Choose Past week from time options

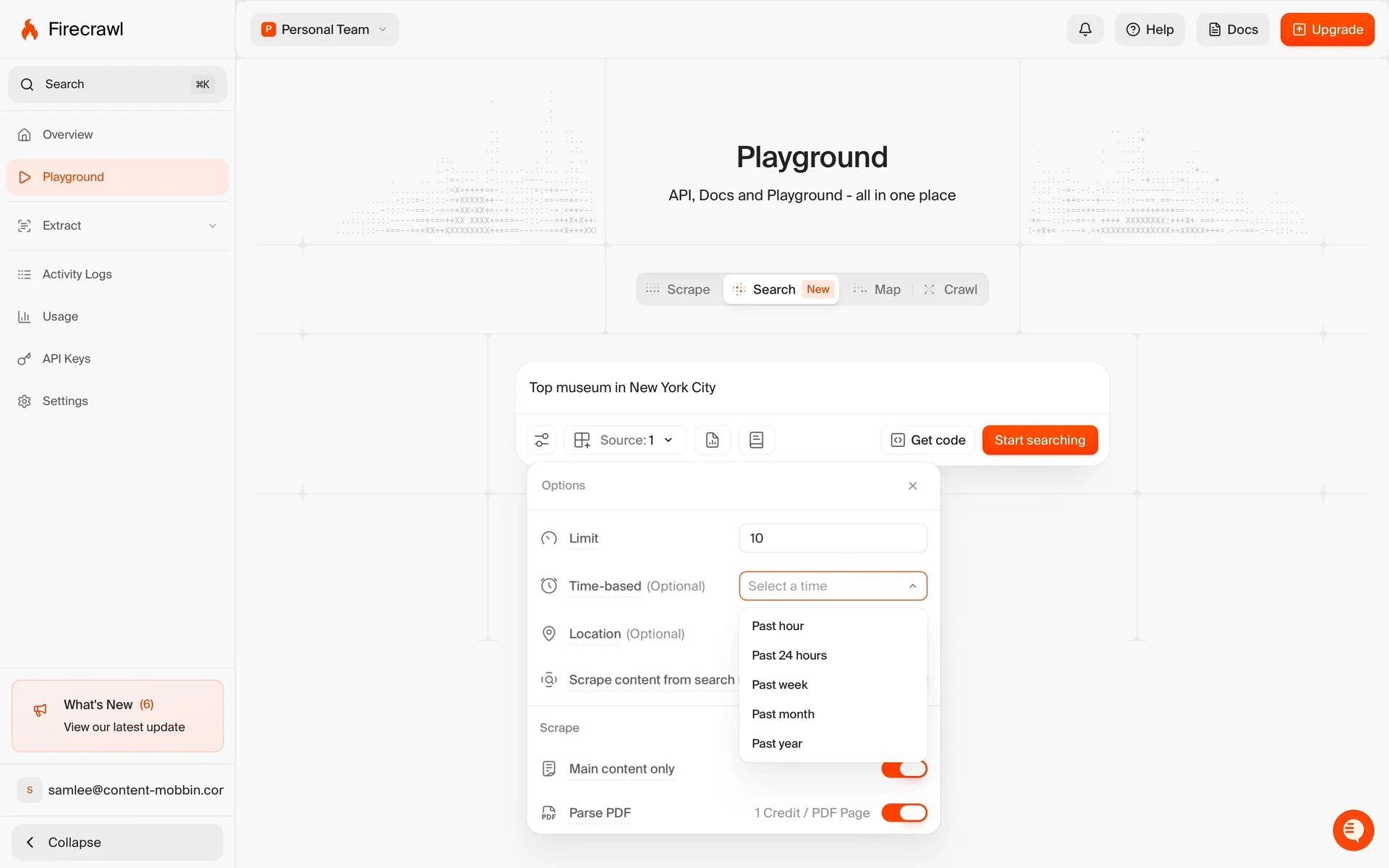[x=779, y=684]
